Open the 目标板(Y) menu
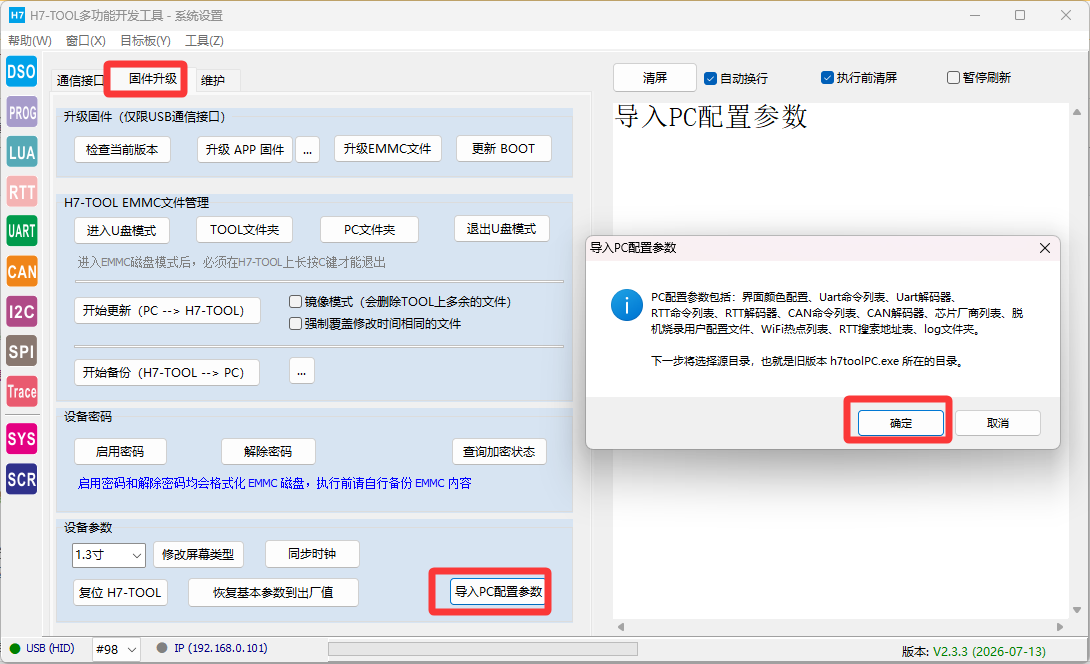Screen dimensions: 1090x664 (145, 41)
